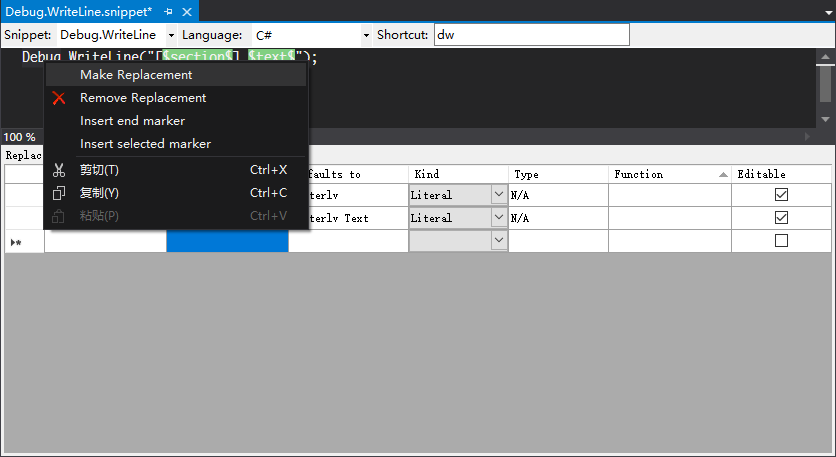Expand Kind dropdown in first row

click(x=498, y=195)
